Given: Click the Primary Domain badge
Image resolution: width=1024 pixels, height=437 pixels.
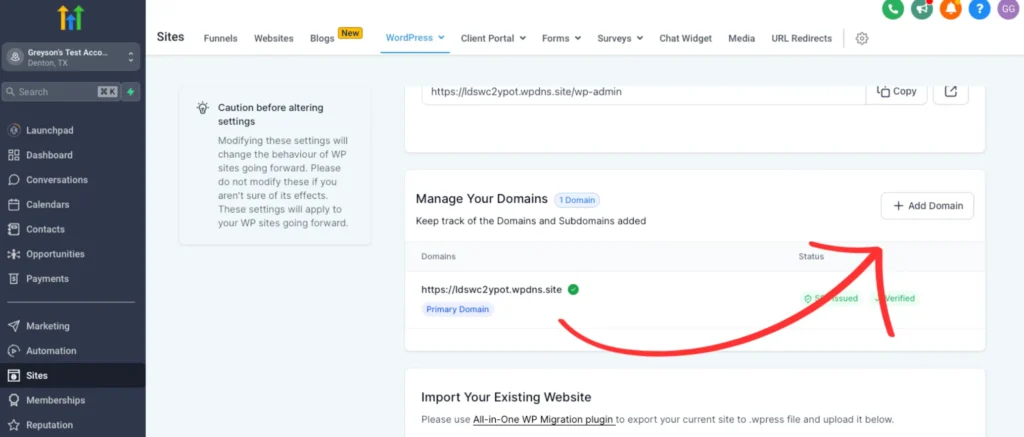Looking at the screenshot, I should [x=458, y=310].
